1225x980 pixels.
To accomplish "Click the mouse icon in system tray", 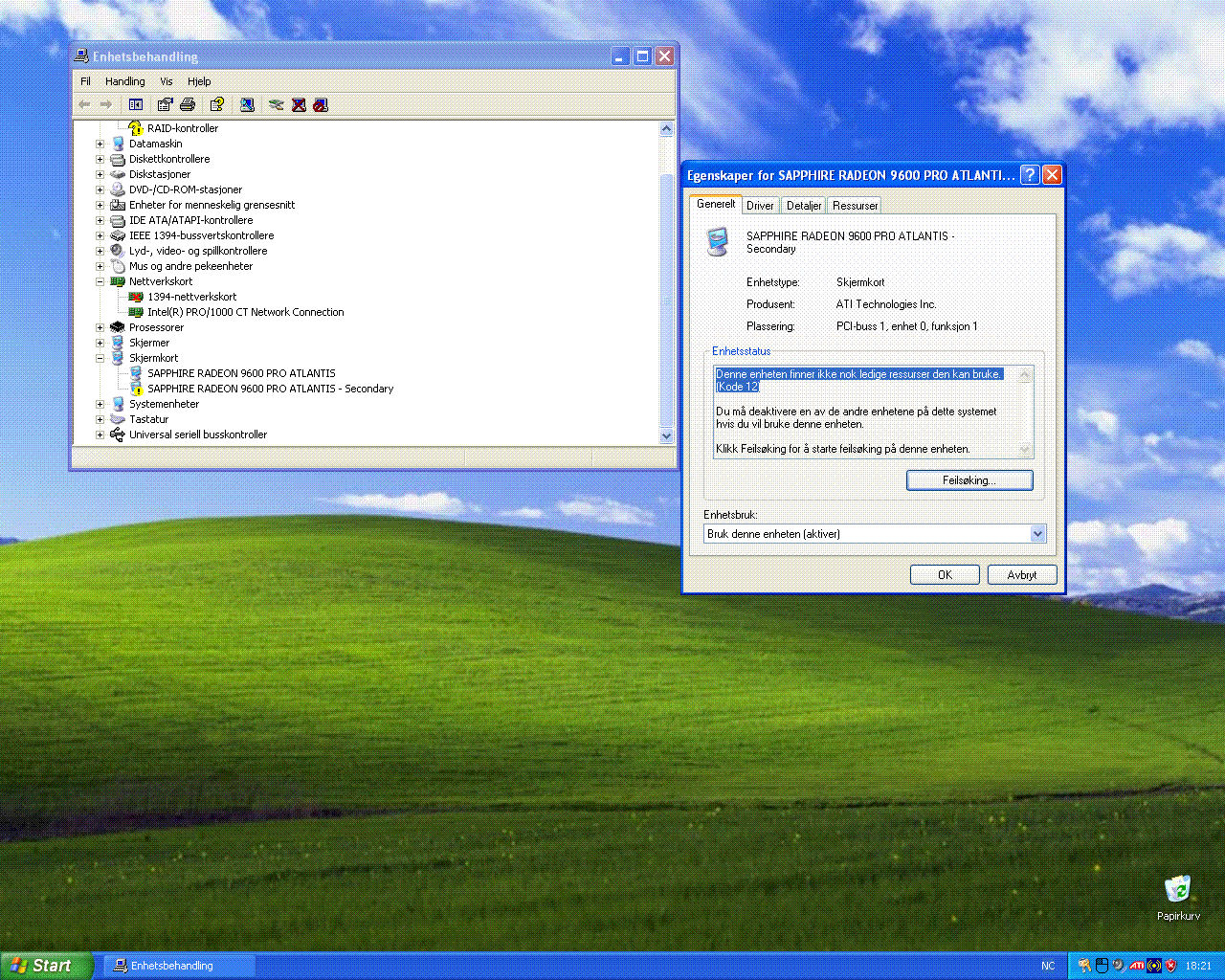I will 1102,966.
